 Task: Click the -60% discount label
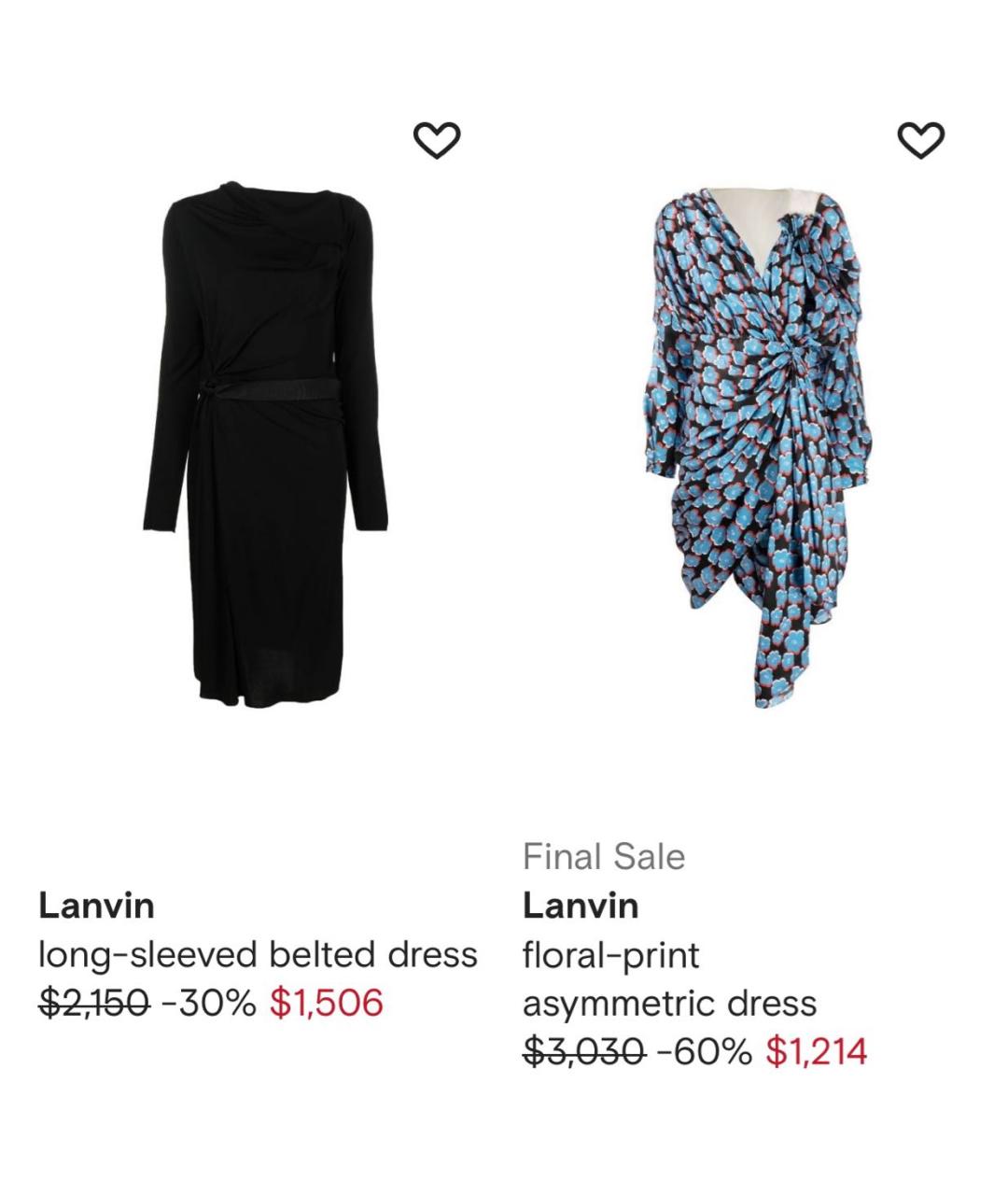[x=705, y=1052]
